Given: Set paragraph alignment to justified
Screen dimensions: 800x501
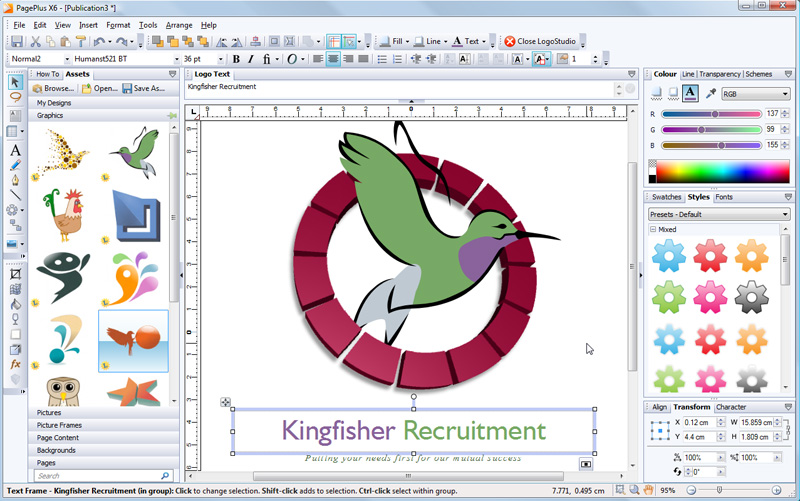Looking at the screenshot, I should pyautogui.click(x=363, y=59).
